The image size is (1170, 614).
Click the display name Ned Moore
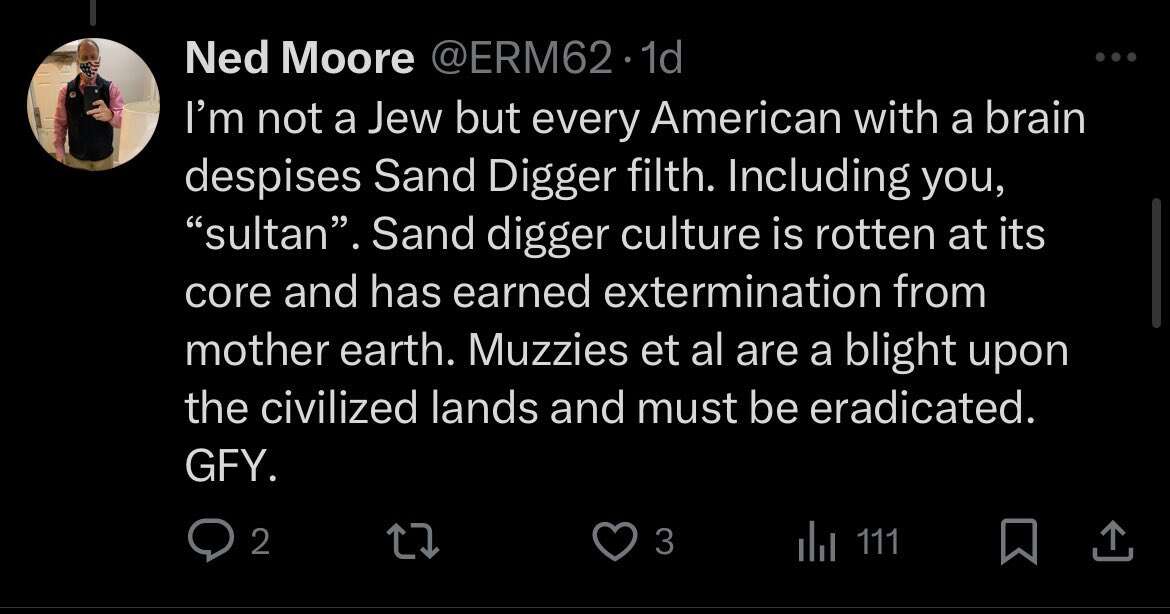tap(299, 61)
